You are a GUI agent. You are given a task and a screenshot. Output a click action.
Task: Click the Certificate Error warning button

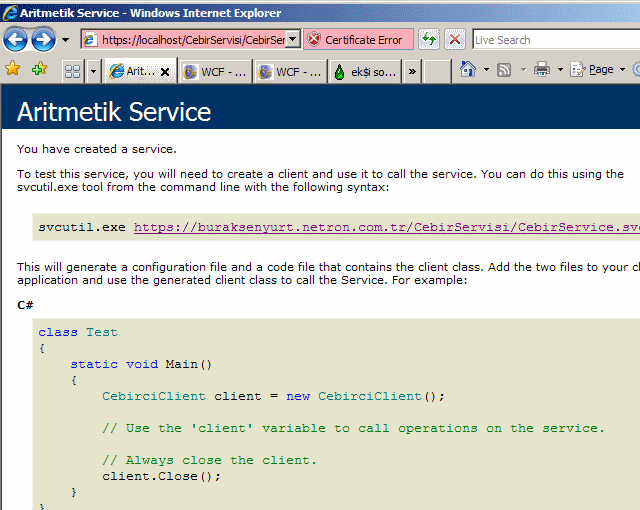coord(356,40)
